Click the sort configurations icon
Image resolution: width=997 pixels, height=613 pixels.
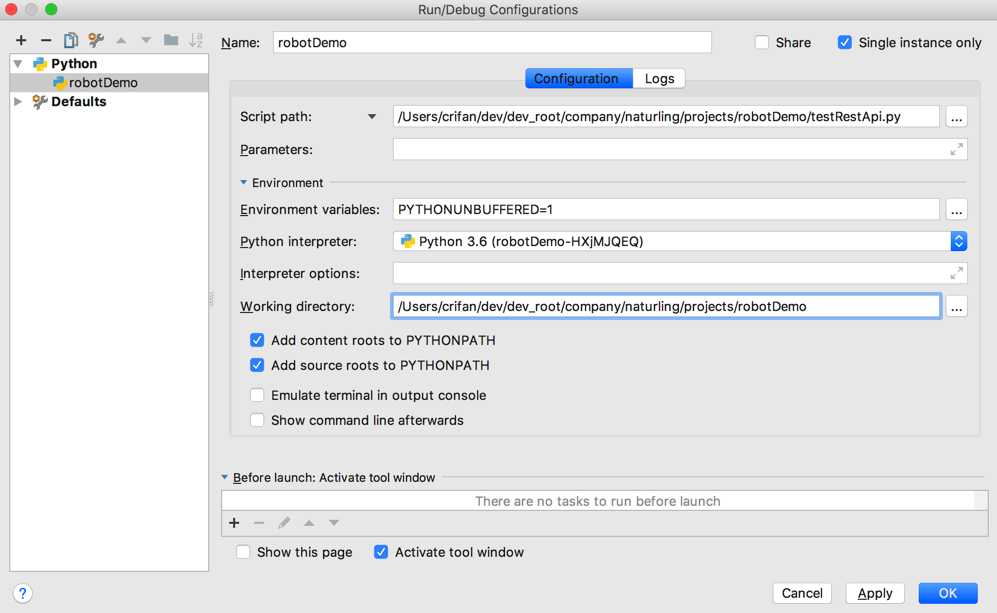click(x=196, y=40)
